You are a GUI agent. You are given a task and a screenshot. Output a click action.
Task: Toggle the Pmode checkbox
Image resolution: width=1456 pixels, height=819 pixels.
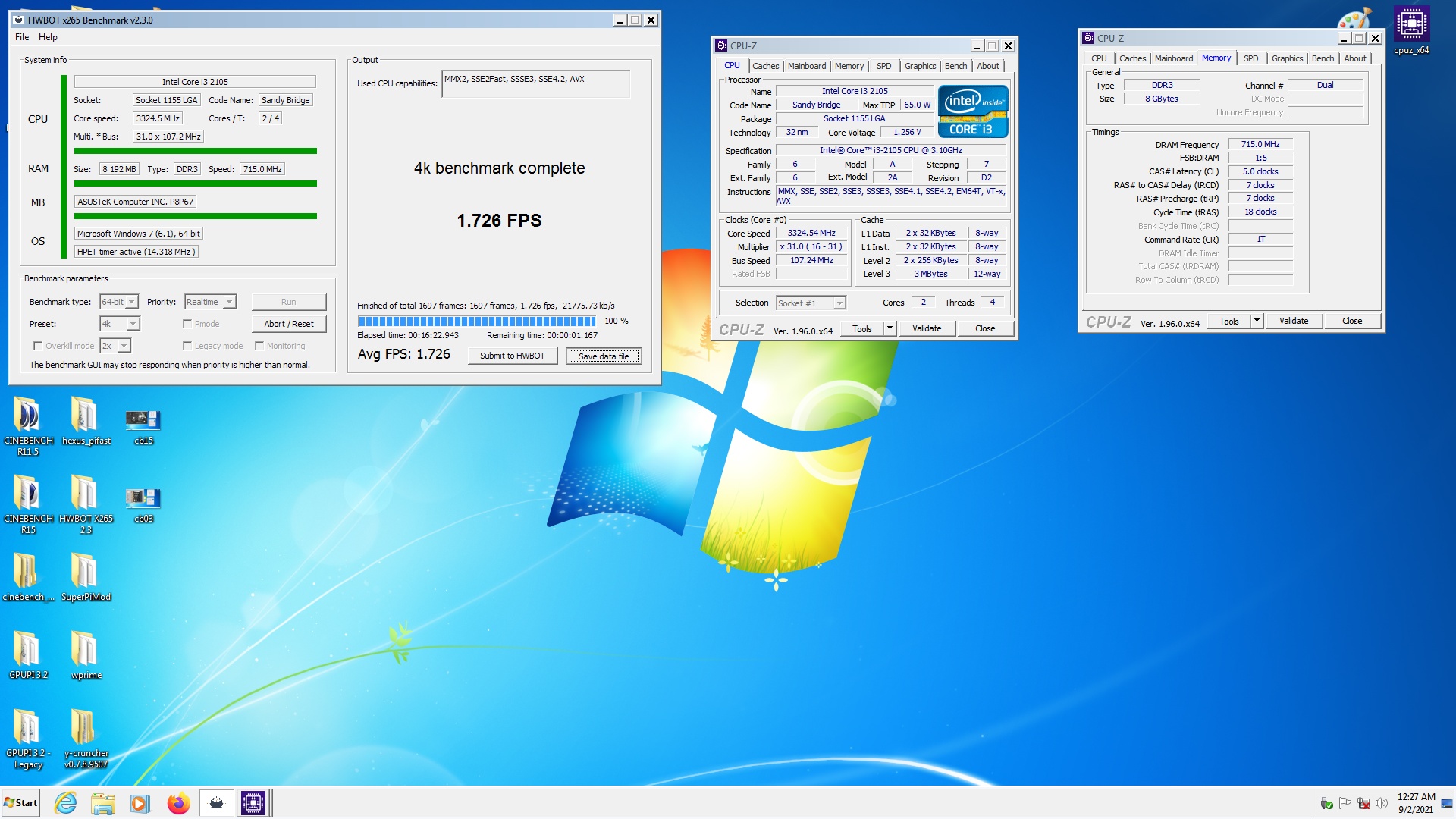[x=187, y=324]
